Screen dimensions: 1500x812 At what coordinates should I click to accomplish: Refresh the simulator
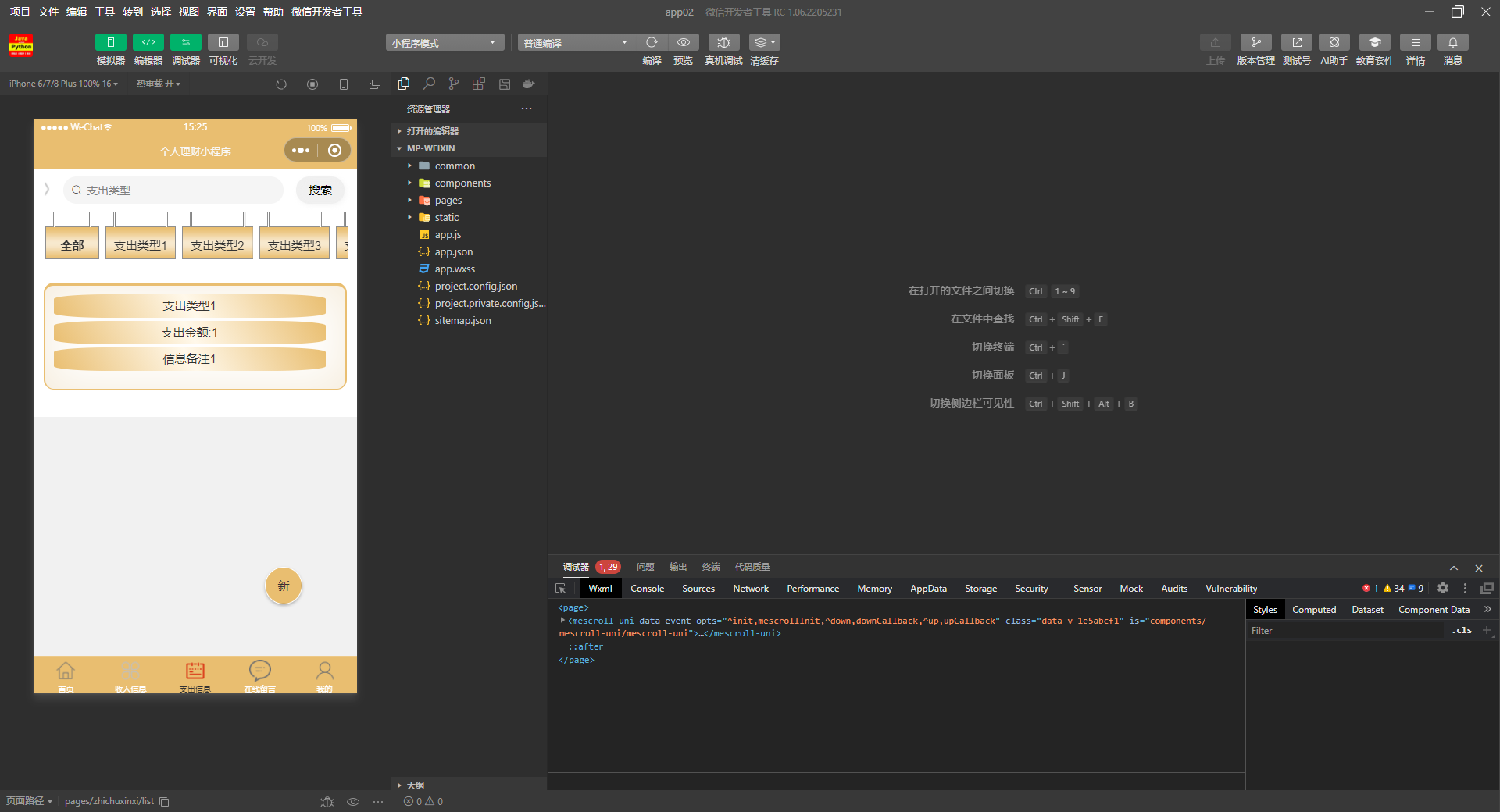point(281,84)
